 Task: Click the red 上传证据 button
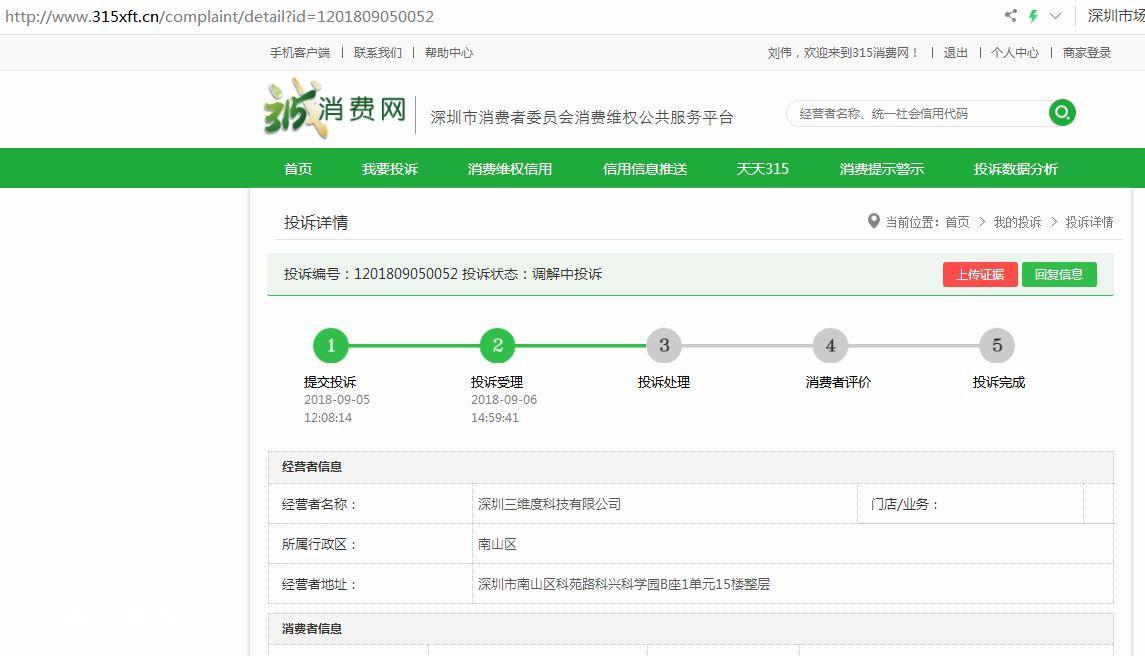[980, 275]
